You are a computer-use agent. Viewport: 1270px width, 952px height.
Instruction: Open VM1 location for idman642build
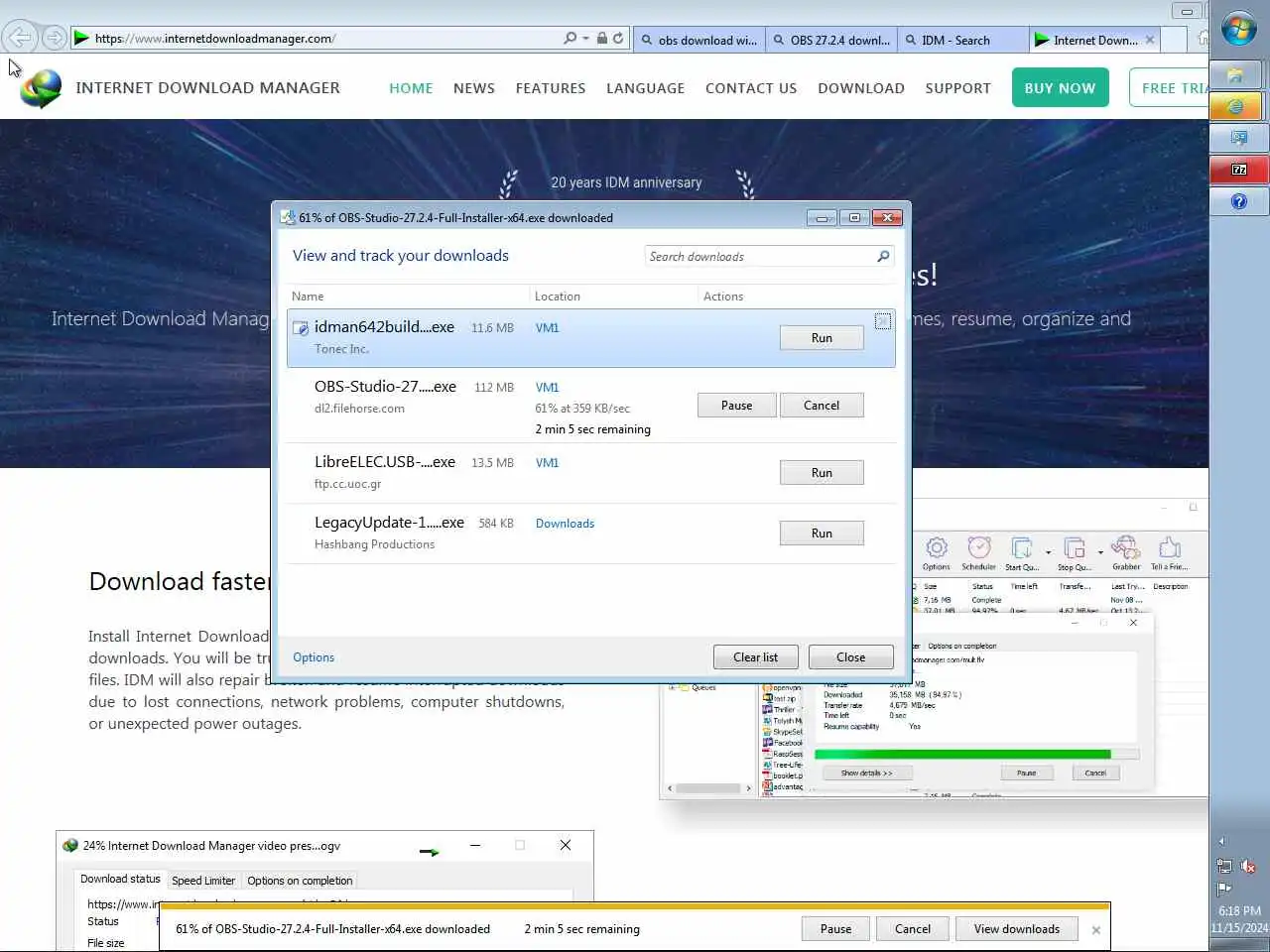coord(548,328)
